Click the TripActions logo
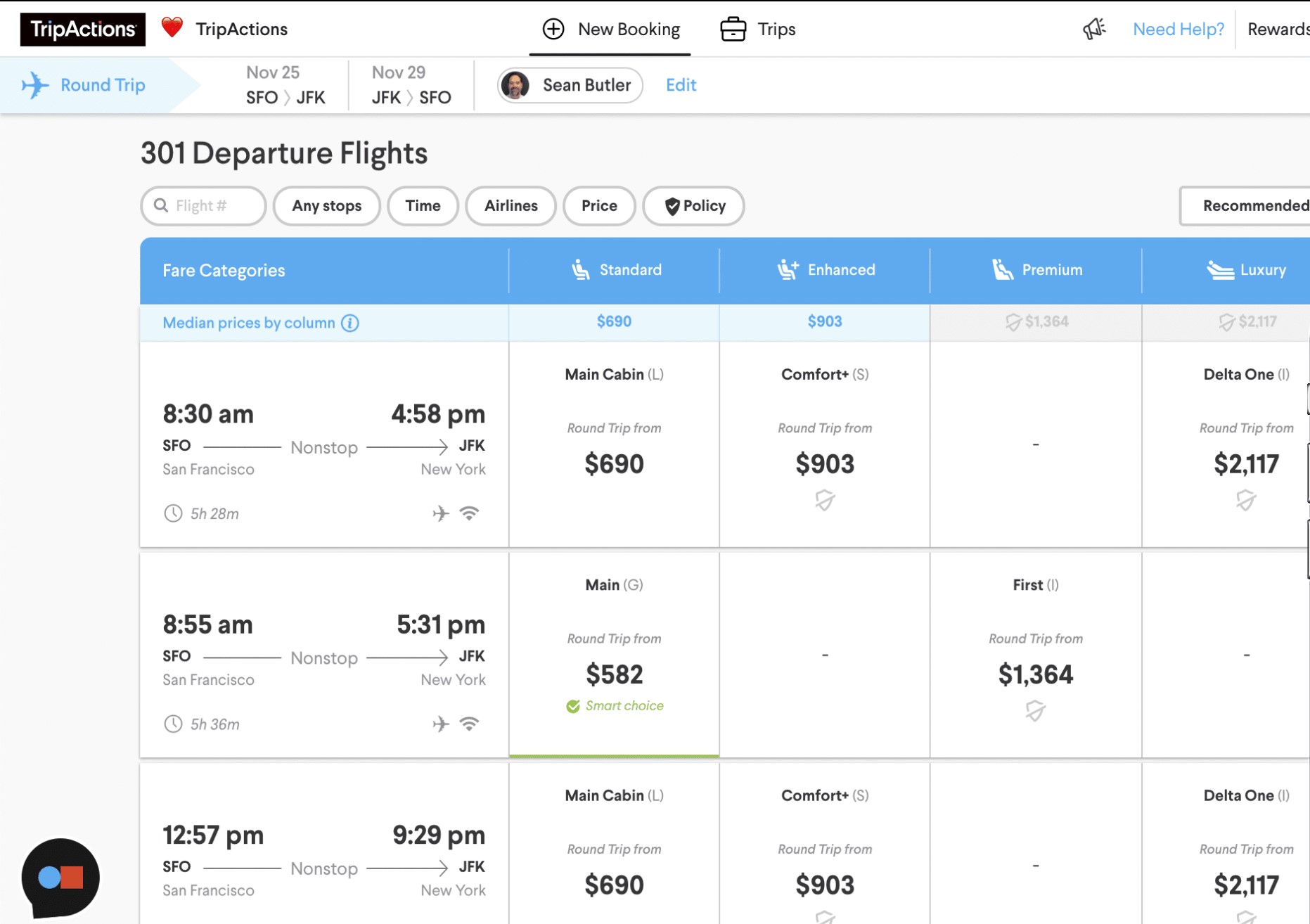This screenshot has height=924, width=1310. [83, 30]
